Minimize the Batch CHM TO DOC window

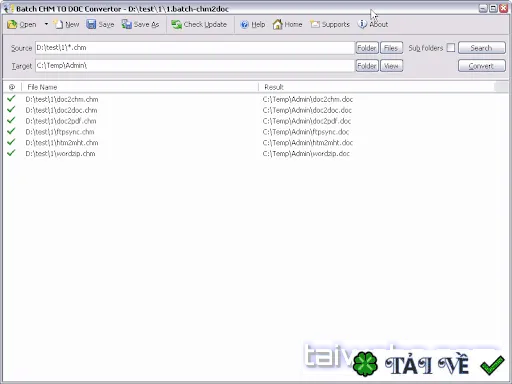(483, 8)
